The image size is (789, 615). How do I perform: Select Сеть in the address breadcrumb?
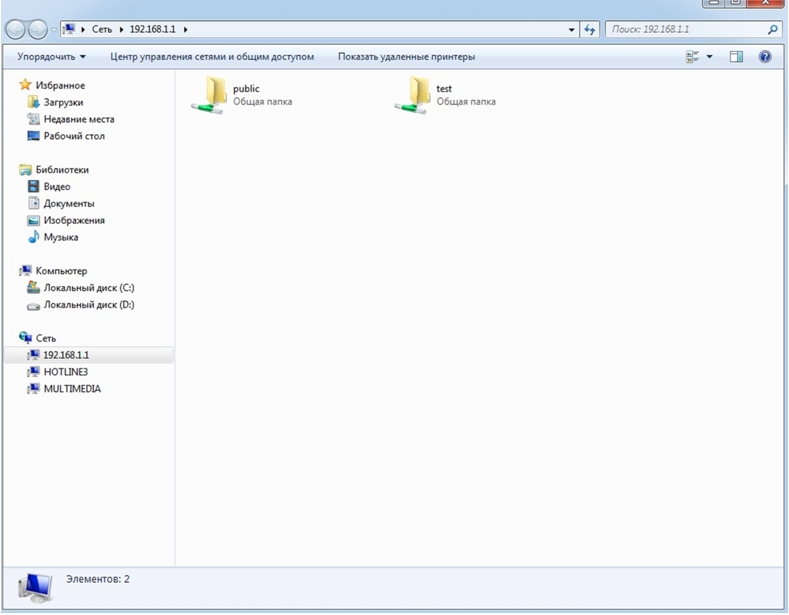(101, 30)
